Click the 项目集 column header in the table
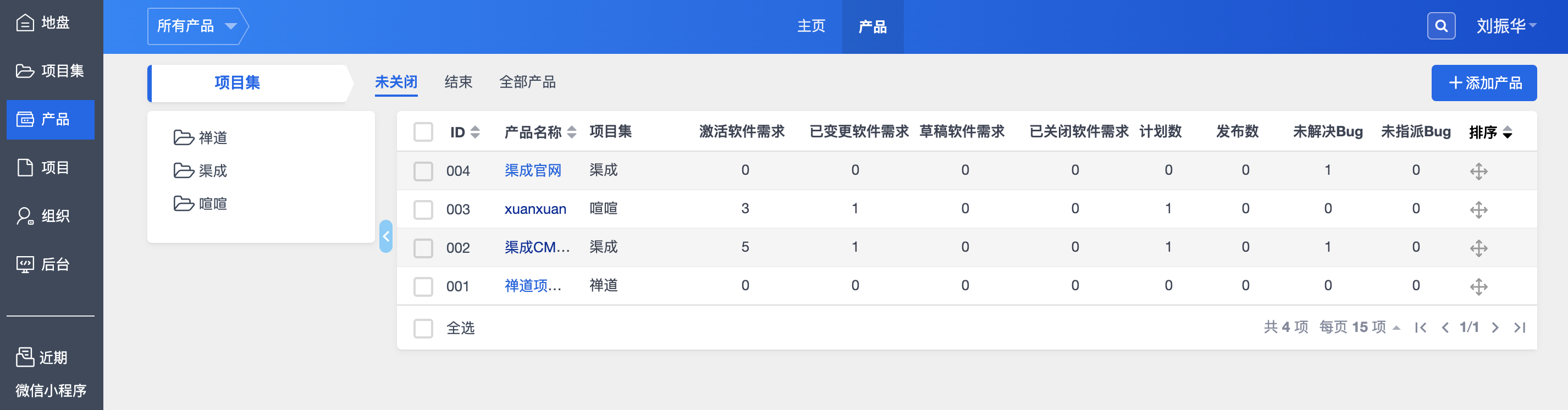The height and width of the screenshot is (410, 1568). (x=610, y=131)
